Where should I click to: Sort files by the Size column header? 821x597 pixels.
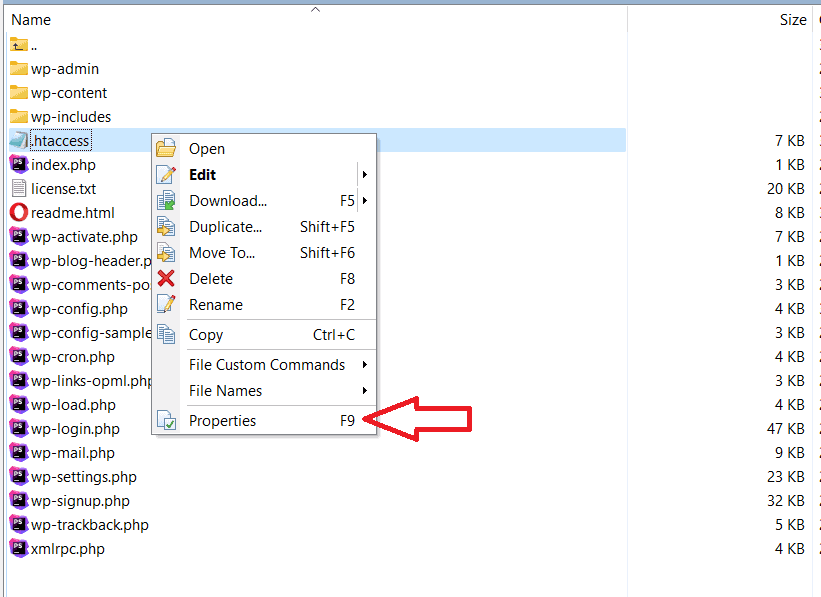coord(792,20)
